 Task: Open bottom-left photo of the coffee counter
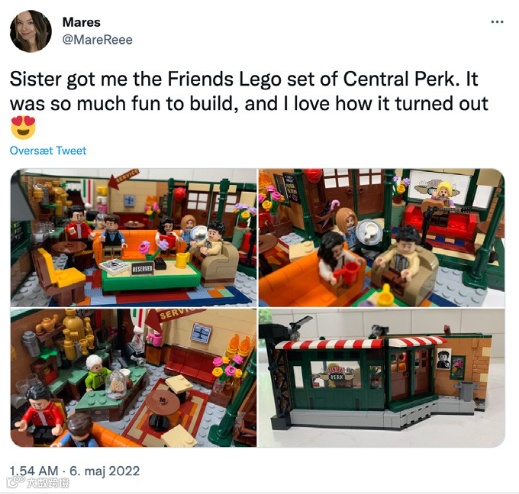click(133, 378)
